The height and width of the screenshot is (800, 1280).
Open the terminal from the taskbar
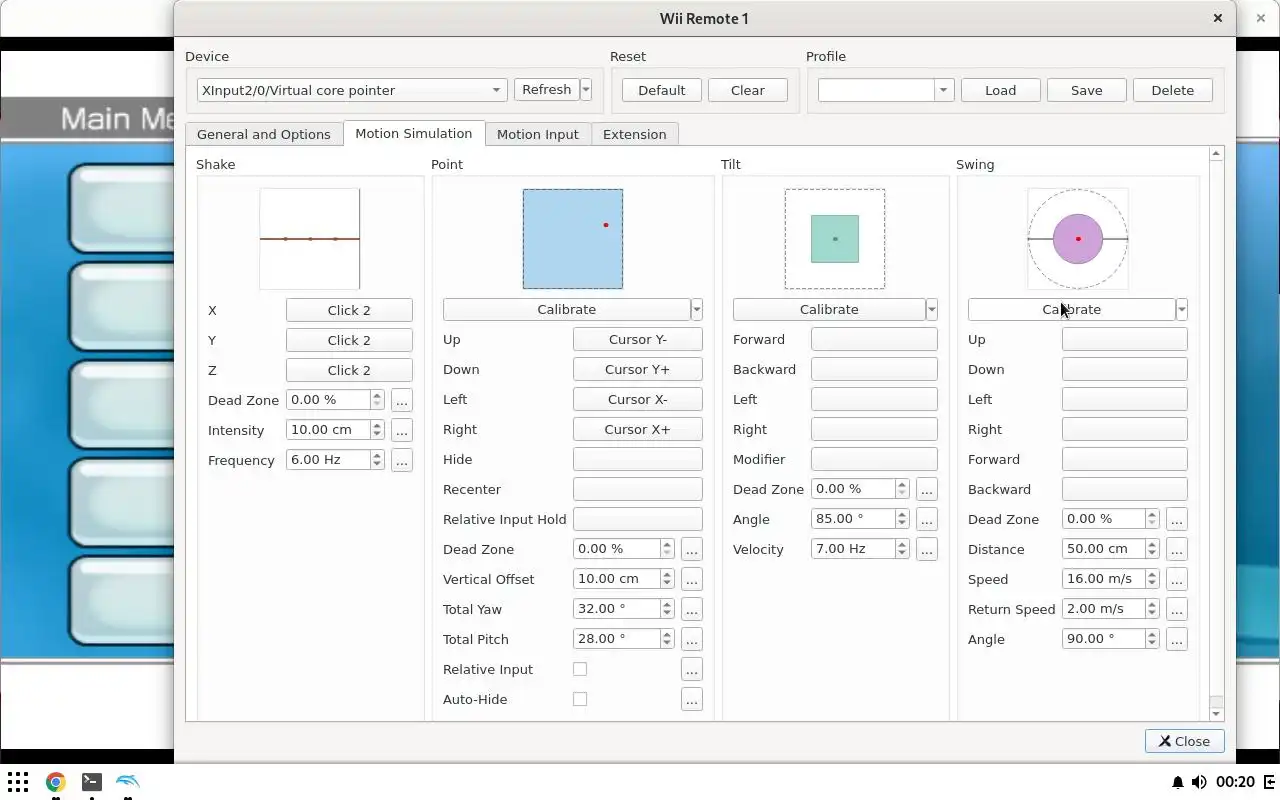click(91, 782)
